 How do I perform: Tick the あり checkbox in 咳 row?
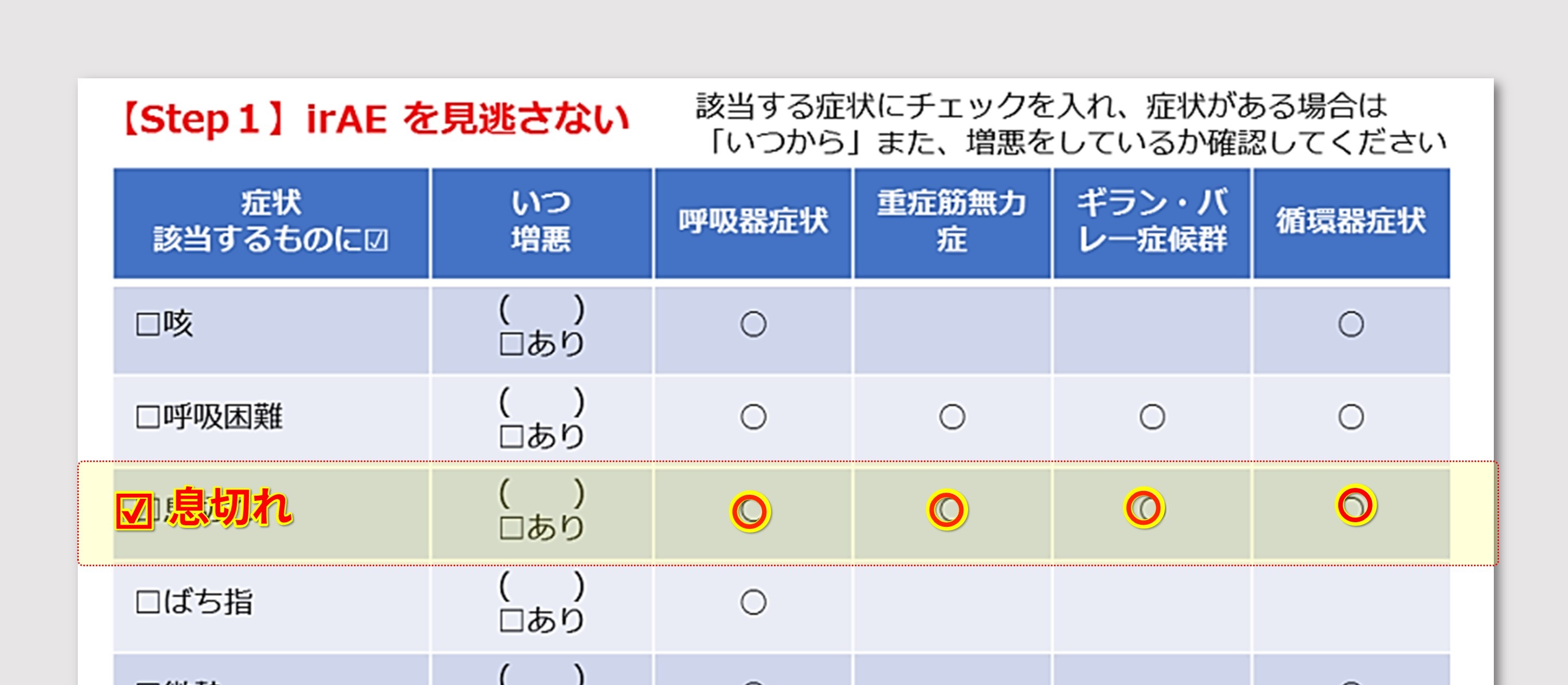(x=511, y=345)
